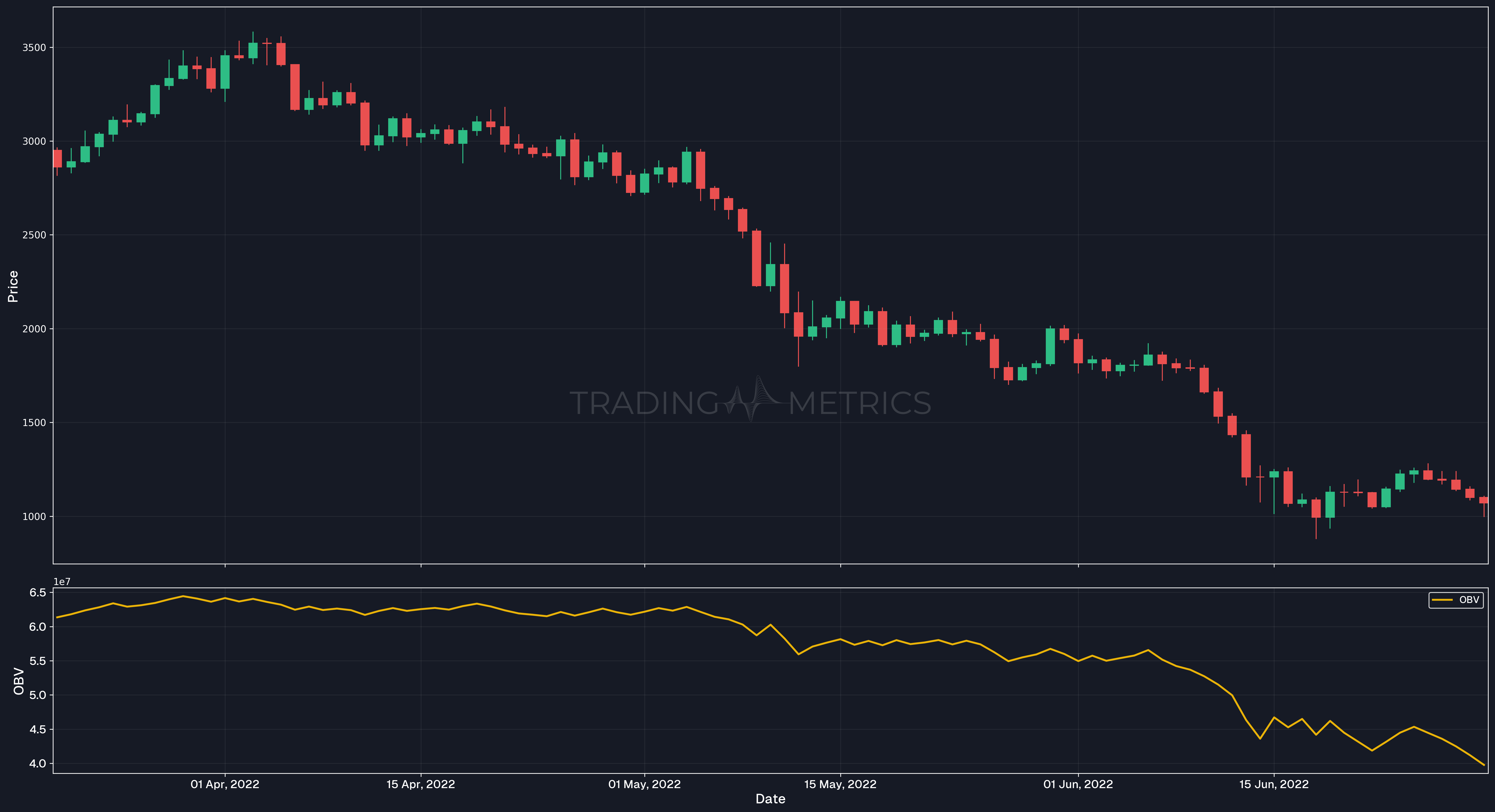
Task: Click the 1500 price axis label
Action: point(34,423)
